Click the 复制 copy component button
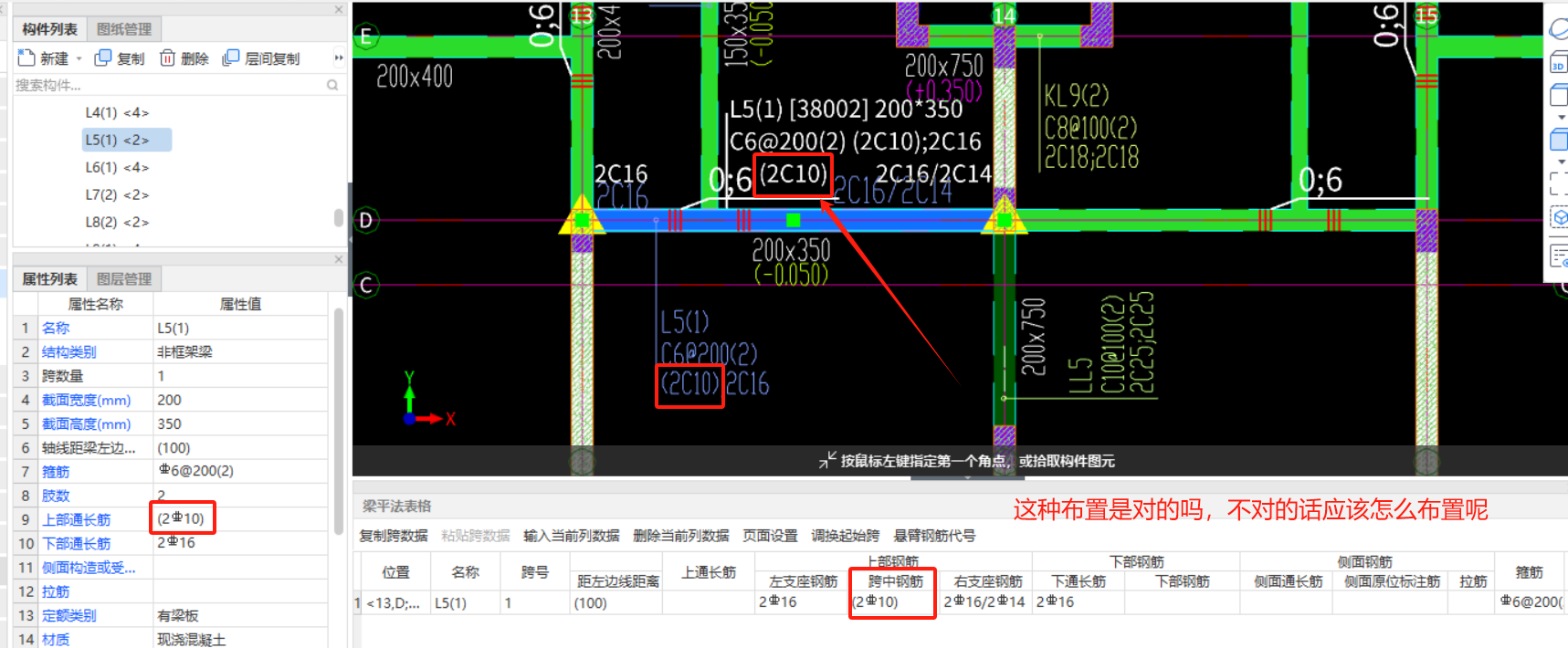Image resolution: width=1568 pixels, height=648 pixels. [x=120, y=57]
